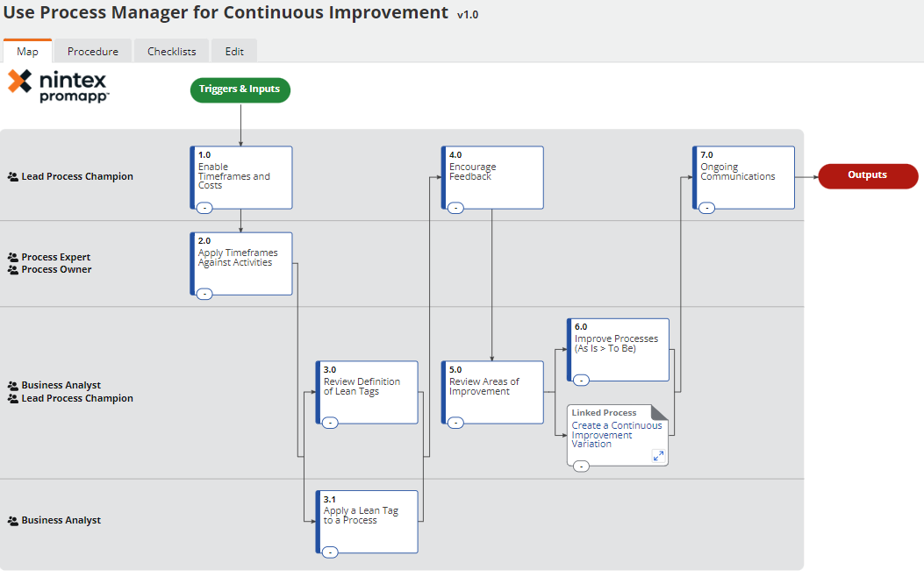
Task: Collapse activity 1.0 Enable Timeframes and Costs
Action: (x=204, y=208)
